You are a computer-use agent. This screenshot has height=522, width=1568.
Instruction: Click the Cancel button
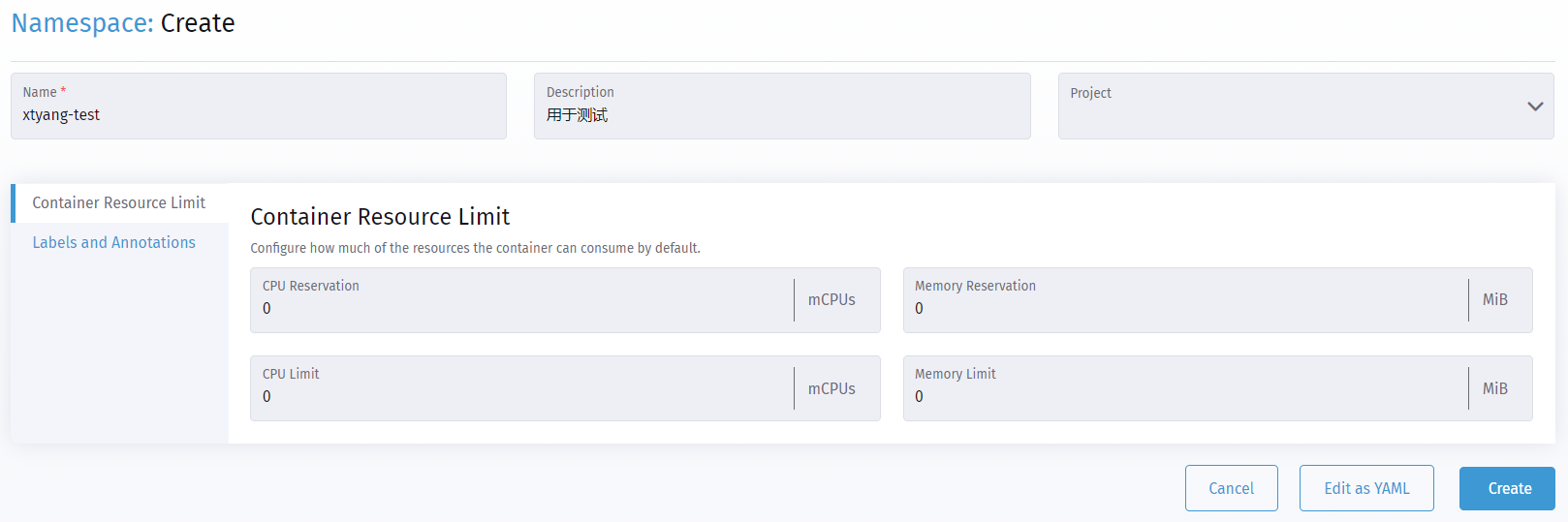tap(1231, 488)
